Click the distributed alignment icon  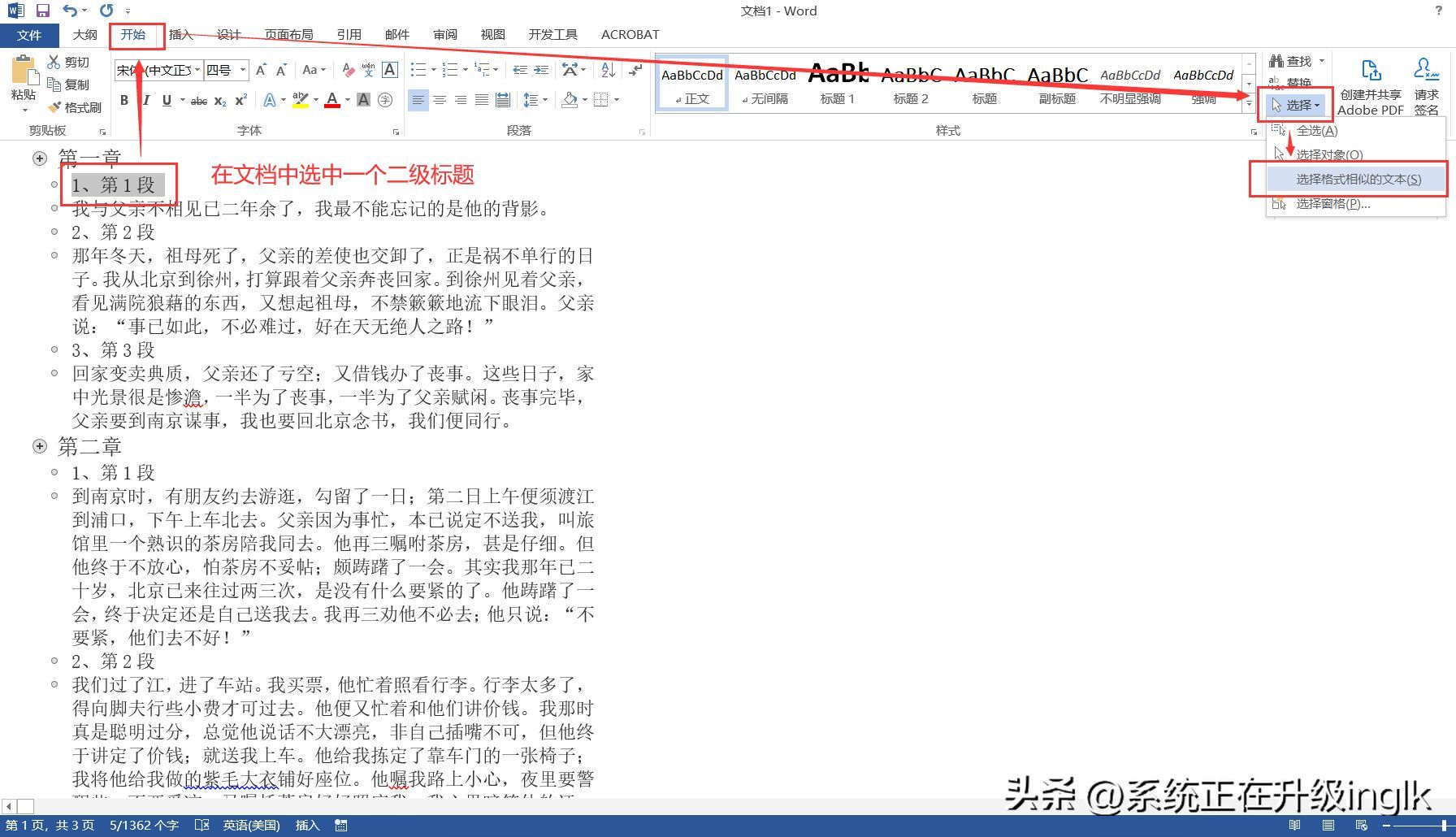tap(503, 100)
